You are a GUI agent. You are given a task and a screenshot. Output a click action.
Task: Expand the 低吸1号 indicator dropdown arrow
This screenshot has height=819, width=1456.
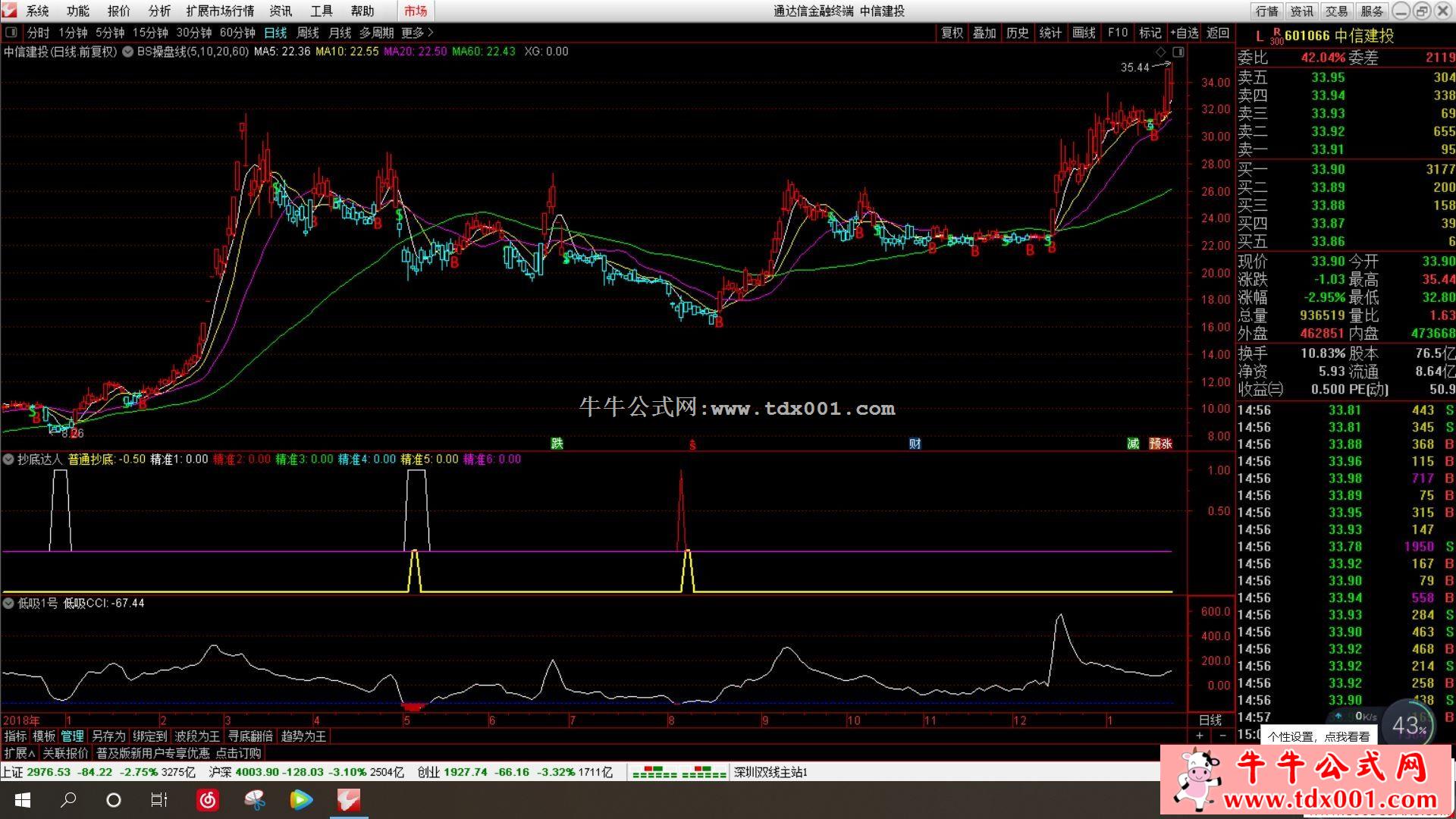(x=8, y=603)
